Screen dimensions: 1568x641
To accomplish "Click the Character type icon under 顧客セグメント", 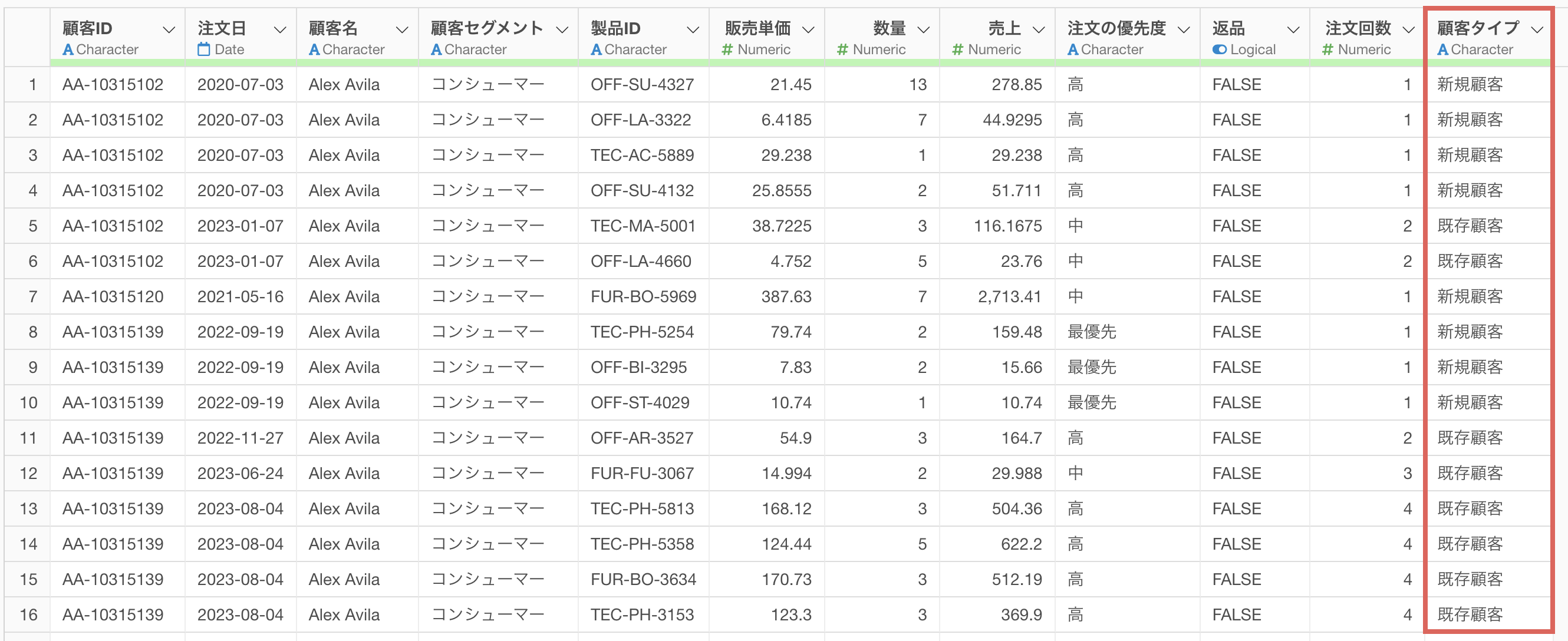I will [436, 50].
